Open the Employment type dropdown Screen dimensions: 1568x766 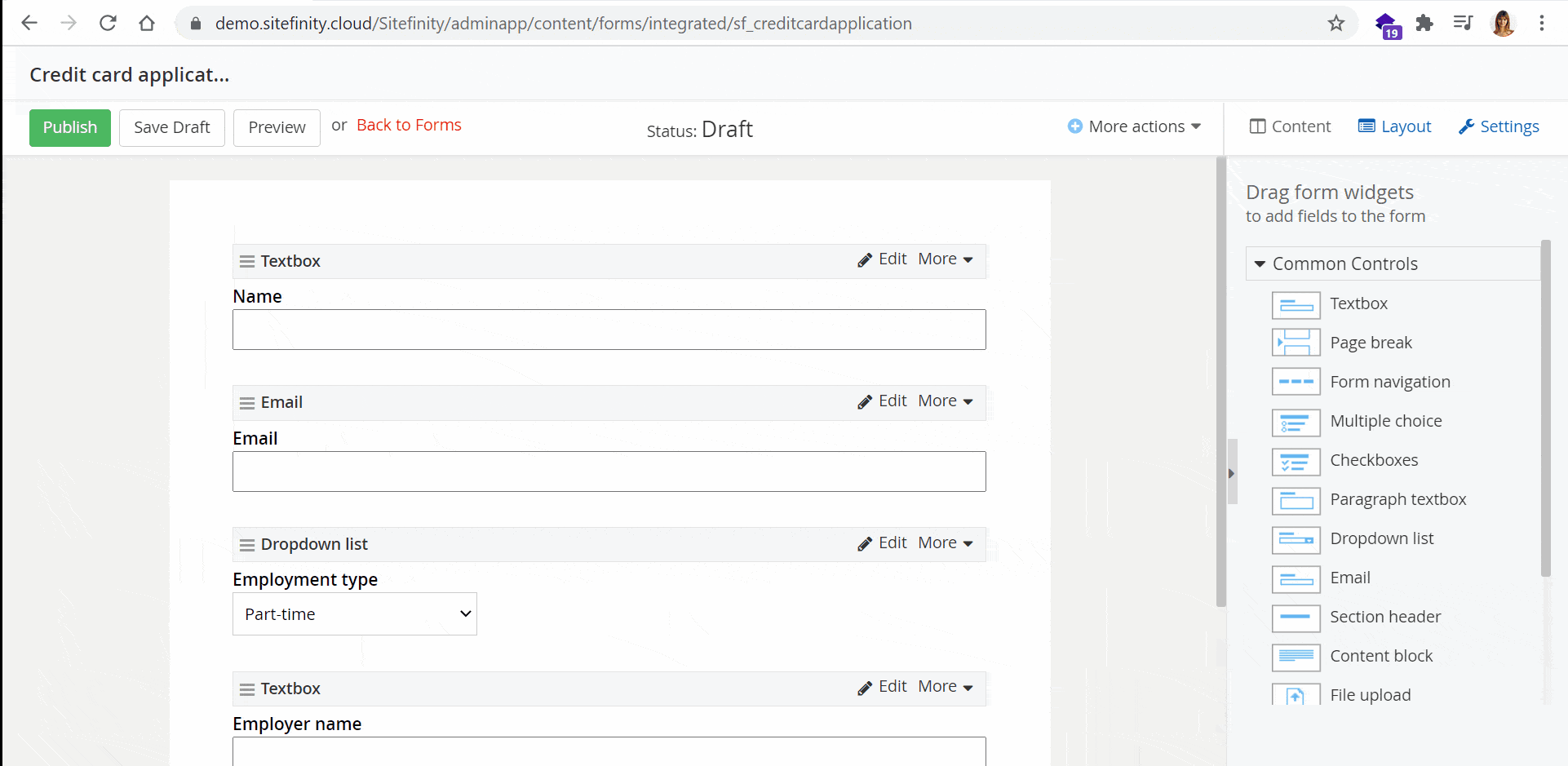355,614
